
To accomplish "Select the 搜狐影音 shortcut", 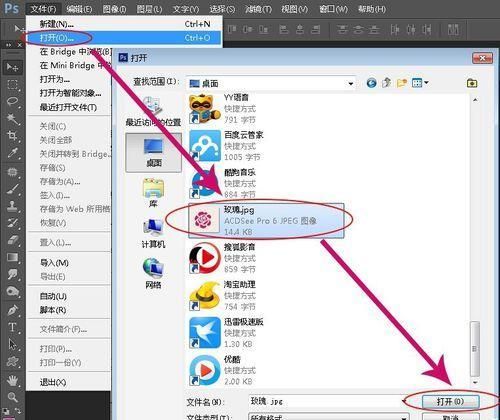I will click(223, 258).
